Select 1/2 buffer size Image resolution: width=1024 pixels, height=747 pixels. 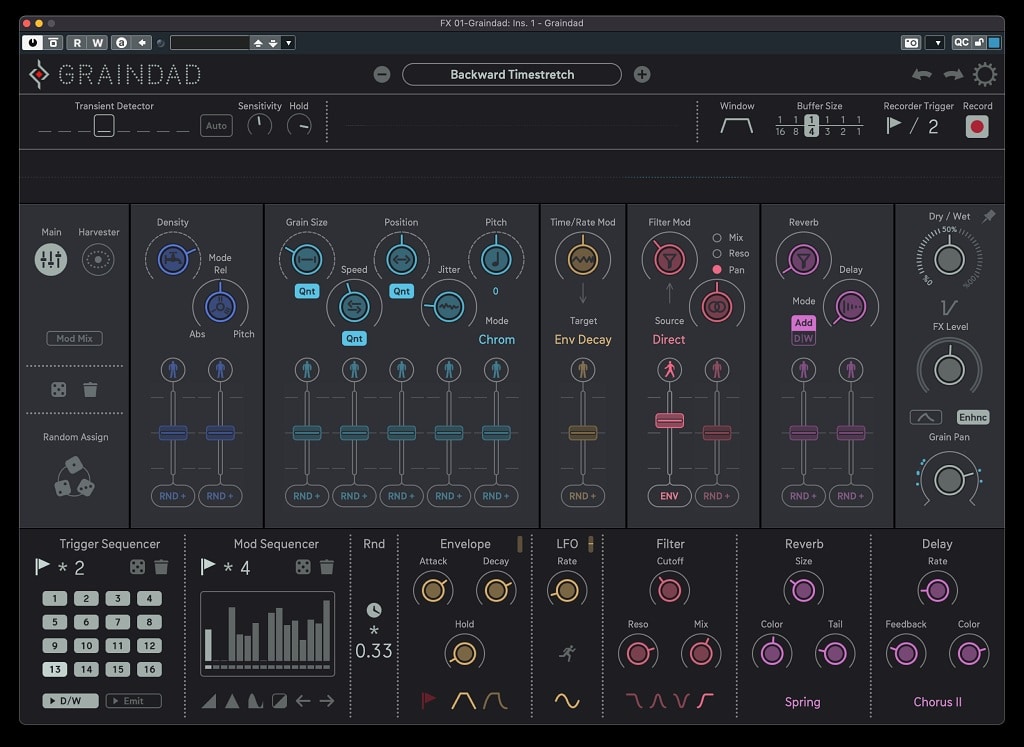click(842, 125)
